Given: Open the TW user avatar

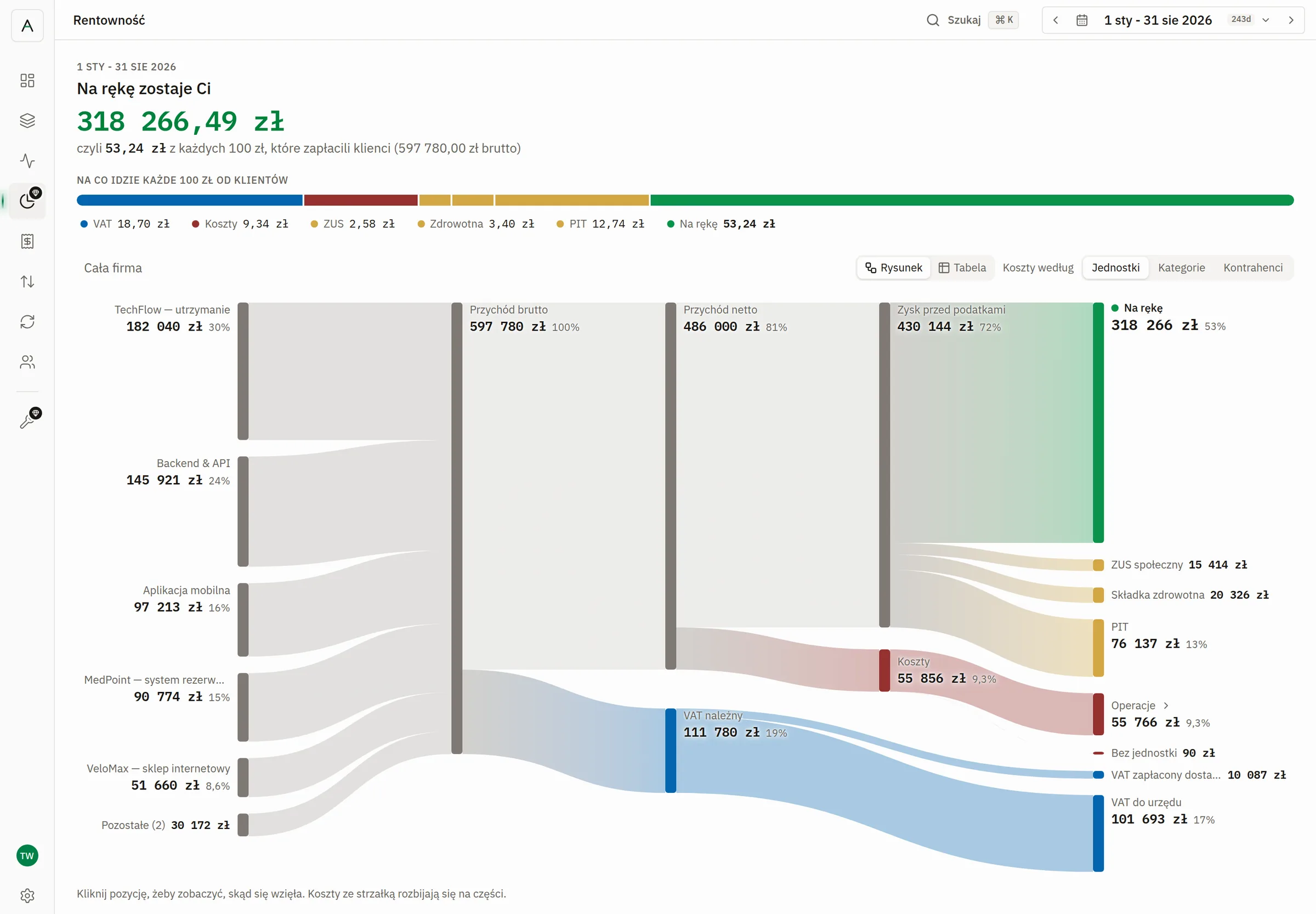Looking at the screenshot, I should pyautogui.click(x=27, y=855).
